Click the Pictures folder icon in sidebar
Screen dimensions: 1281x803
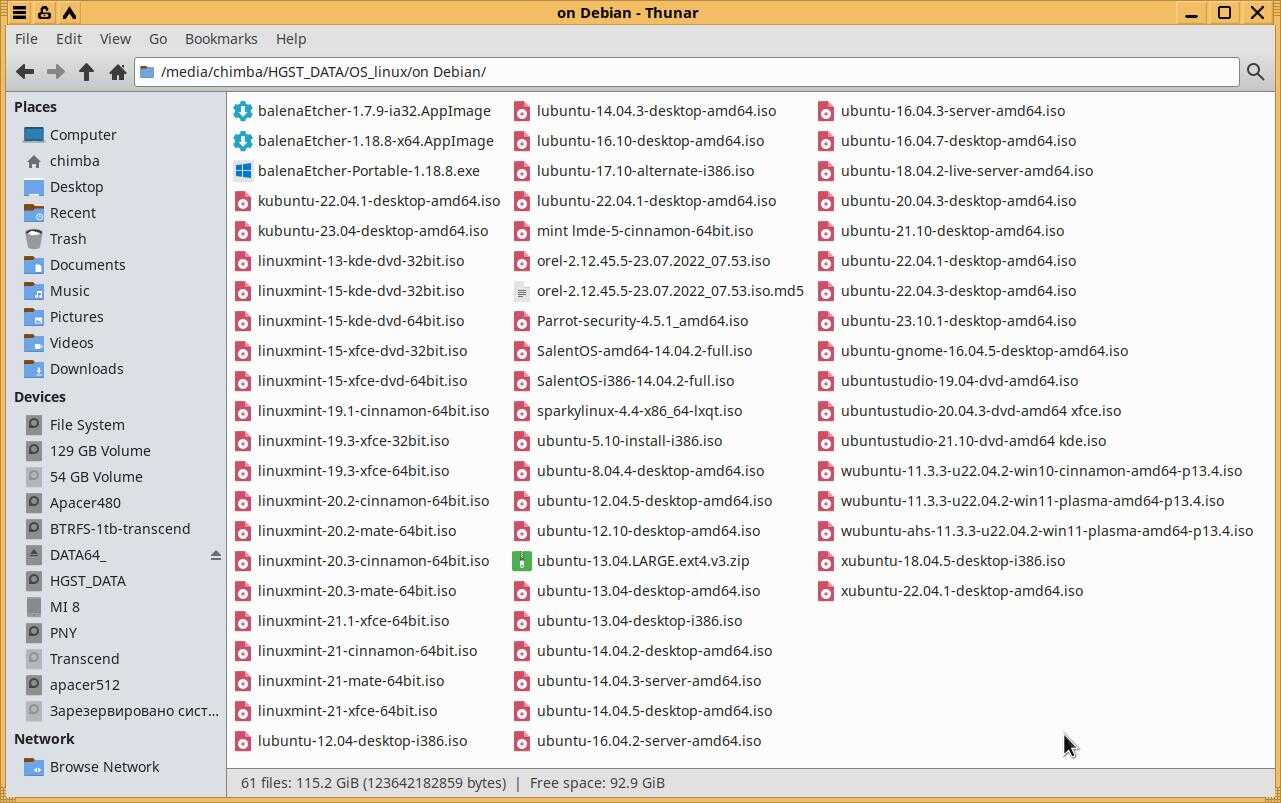click(x=34, y=317)
